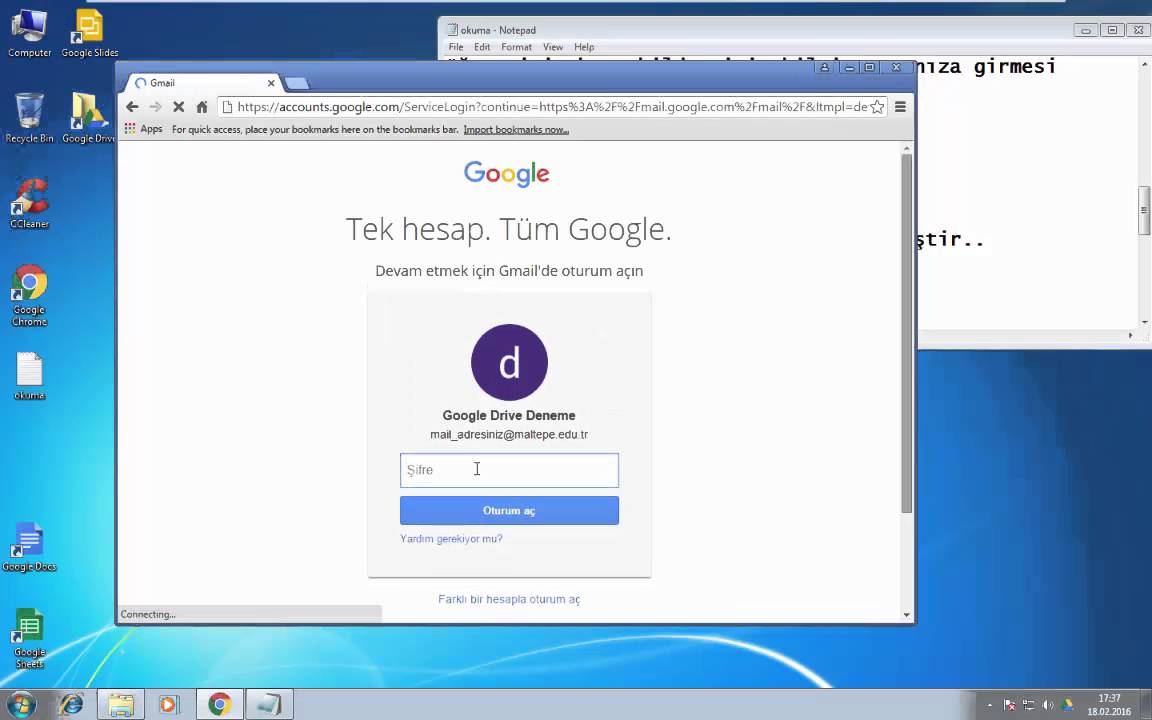Select the CCleaner desktop icon
1152x720 pixels.
click(x=29, y=204)
